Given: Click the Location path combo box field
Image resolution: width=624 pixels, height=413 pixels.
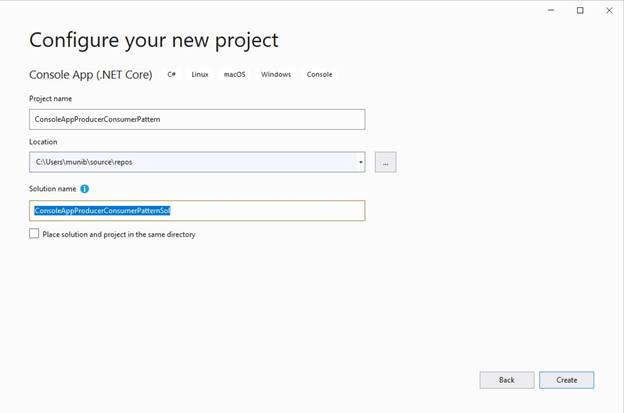Looking at the screenshot, I should pyautogui.click(x=190, y=162).
